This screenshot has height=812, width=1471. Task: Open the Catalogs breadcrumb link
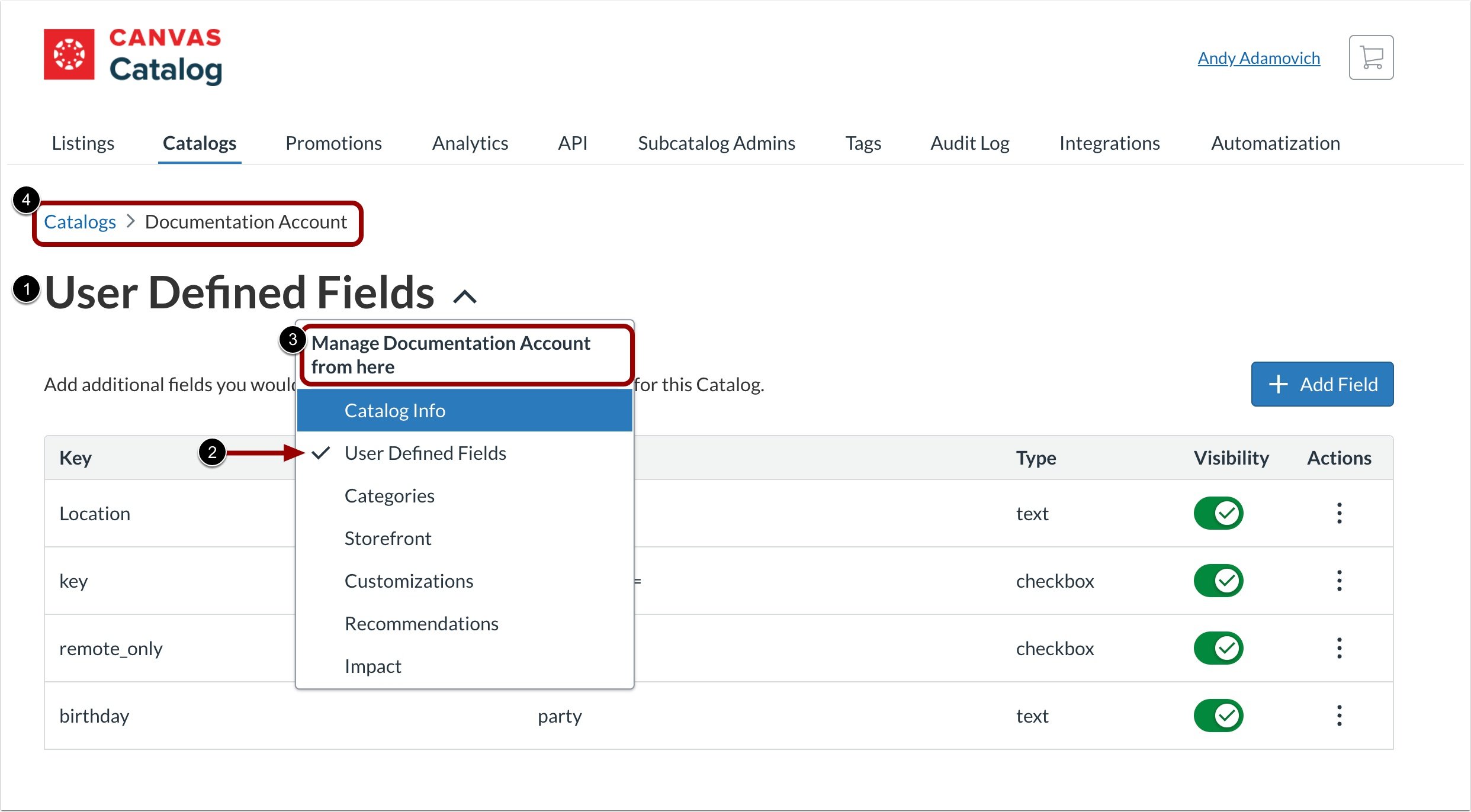coord(79,221)
